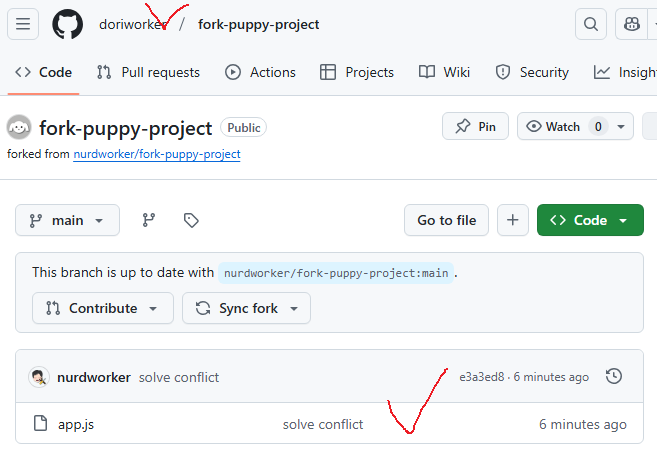Open the latest commit message 'solve conflict'
The image size is (657, 454).
[179, 377]
